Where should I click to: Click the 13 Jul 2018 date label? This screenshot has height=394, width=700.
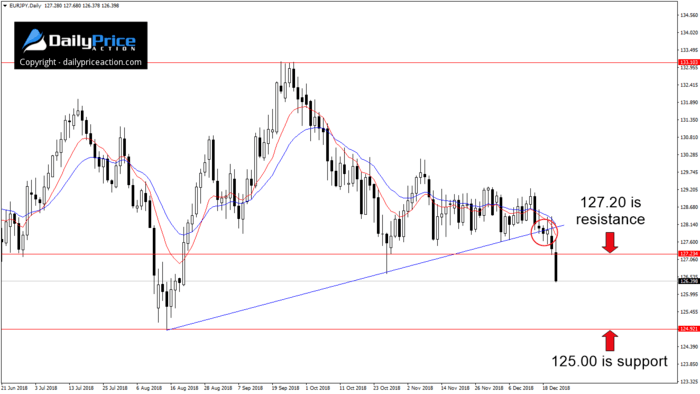click(x=81, y=388)
